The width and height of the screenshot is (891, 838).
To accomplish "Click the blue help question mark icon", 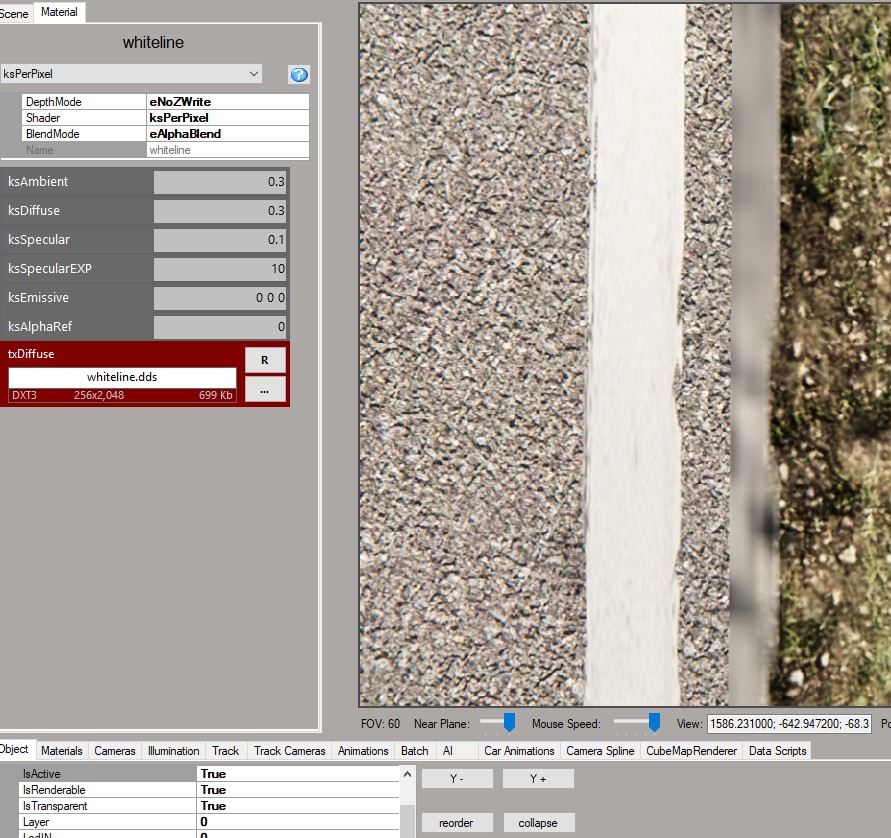I will [298, 75].
